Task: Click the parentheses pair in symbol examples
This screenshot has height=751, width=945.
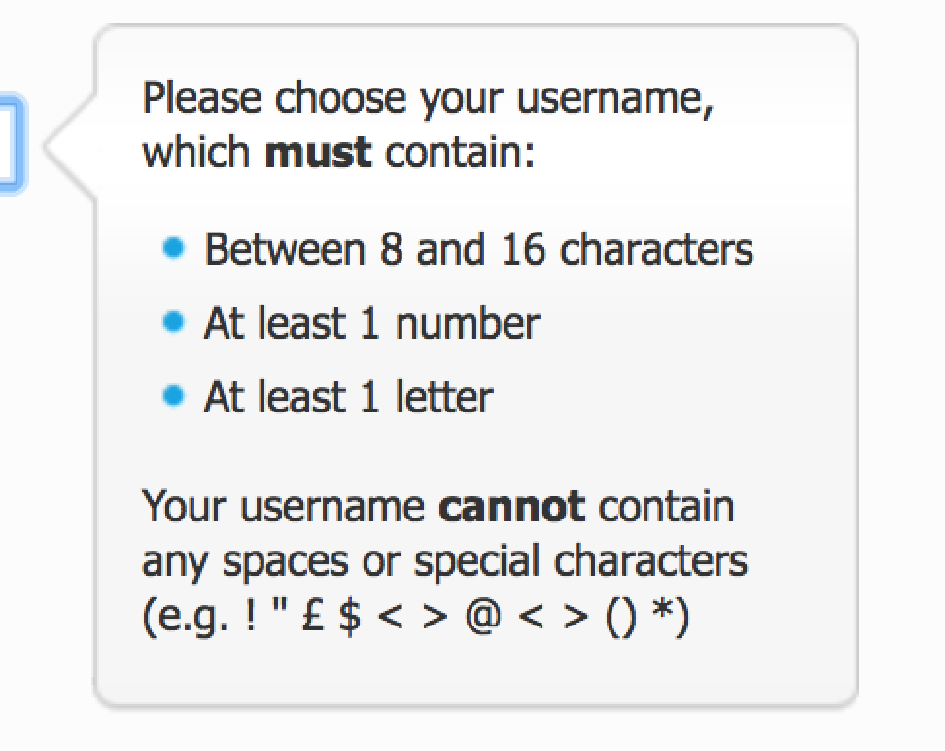Action: pyautogui.click(x=620, y=616)
